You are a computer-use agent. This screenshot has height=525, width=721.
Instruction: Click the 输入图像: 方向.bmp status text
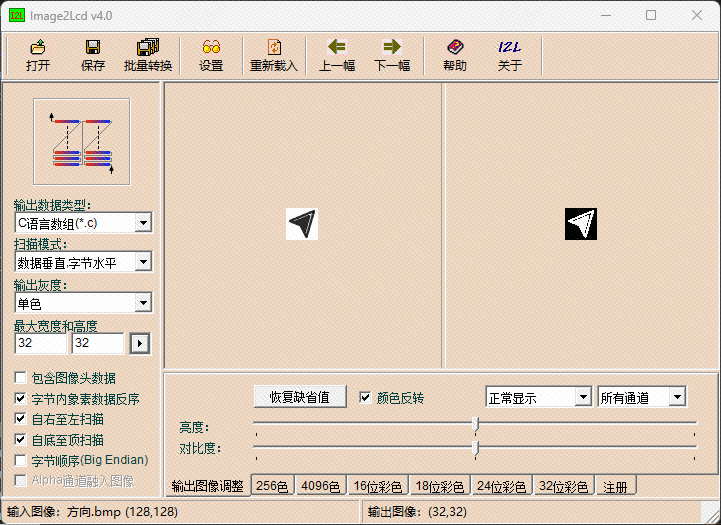[92, 512]
